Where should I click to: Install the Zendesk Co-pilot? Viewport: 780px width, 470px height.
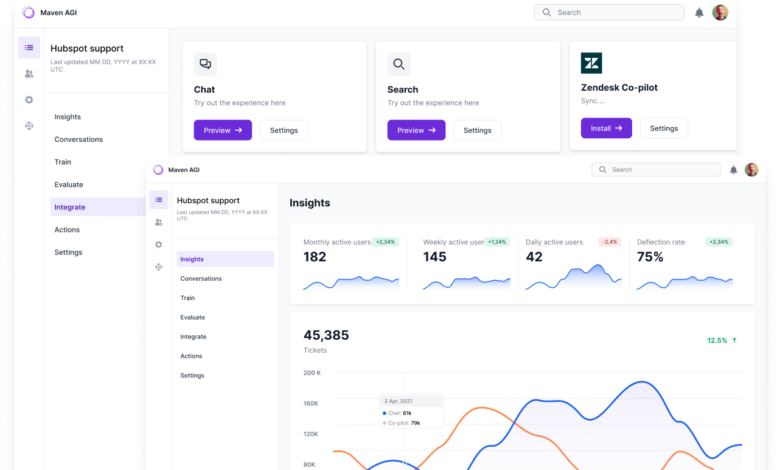[606, 128]
